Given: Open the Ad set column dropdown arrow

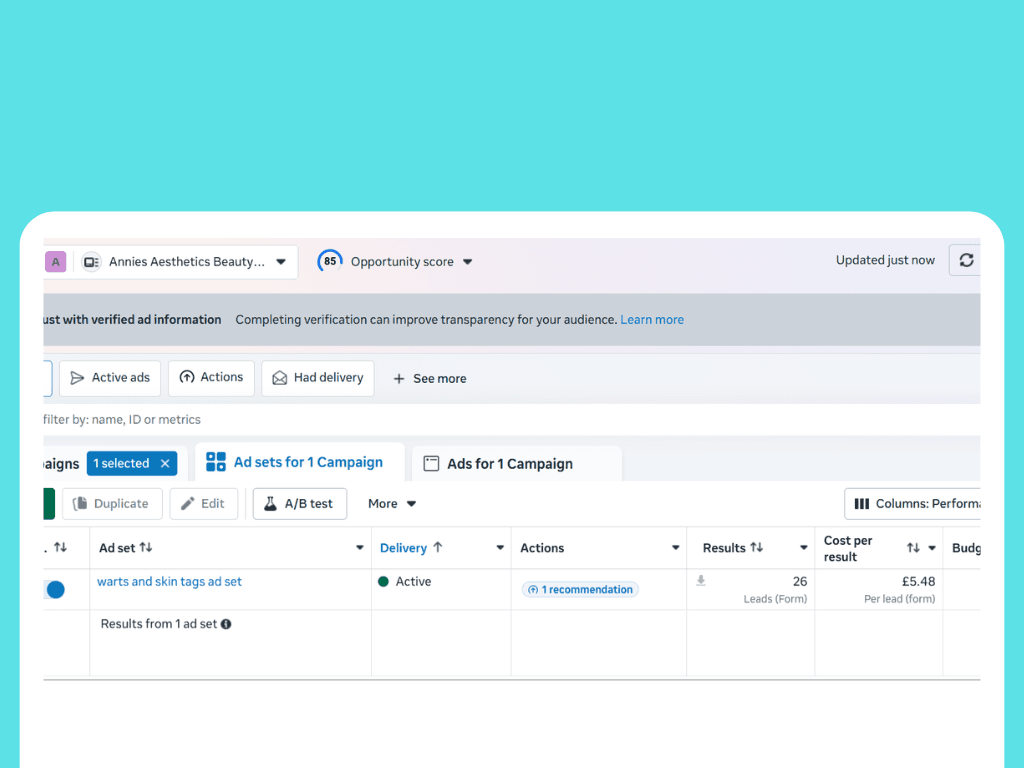Looking at the screenshot, I should pos(360,548).
